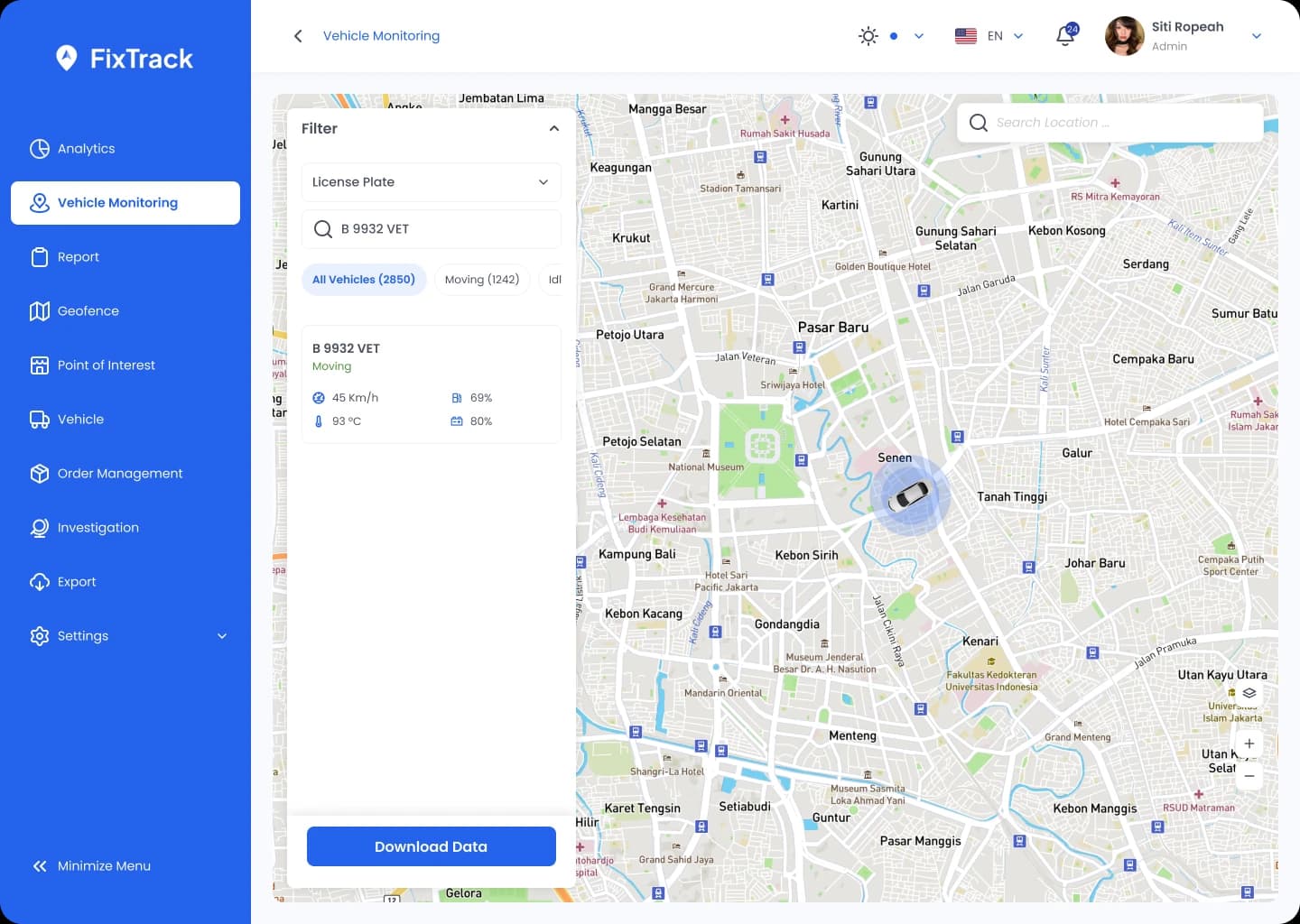The width and height of the screenshot is (1300, 924).
Task: Click the Menteng map label
Action: click(x=852, y=735)
